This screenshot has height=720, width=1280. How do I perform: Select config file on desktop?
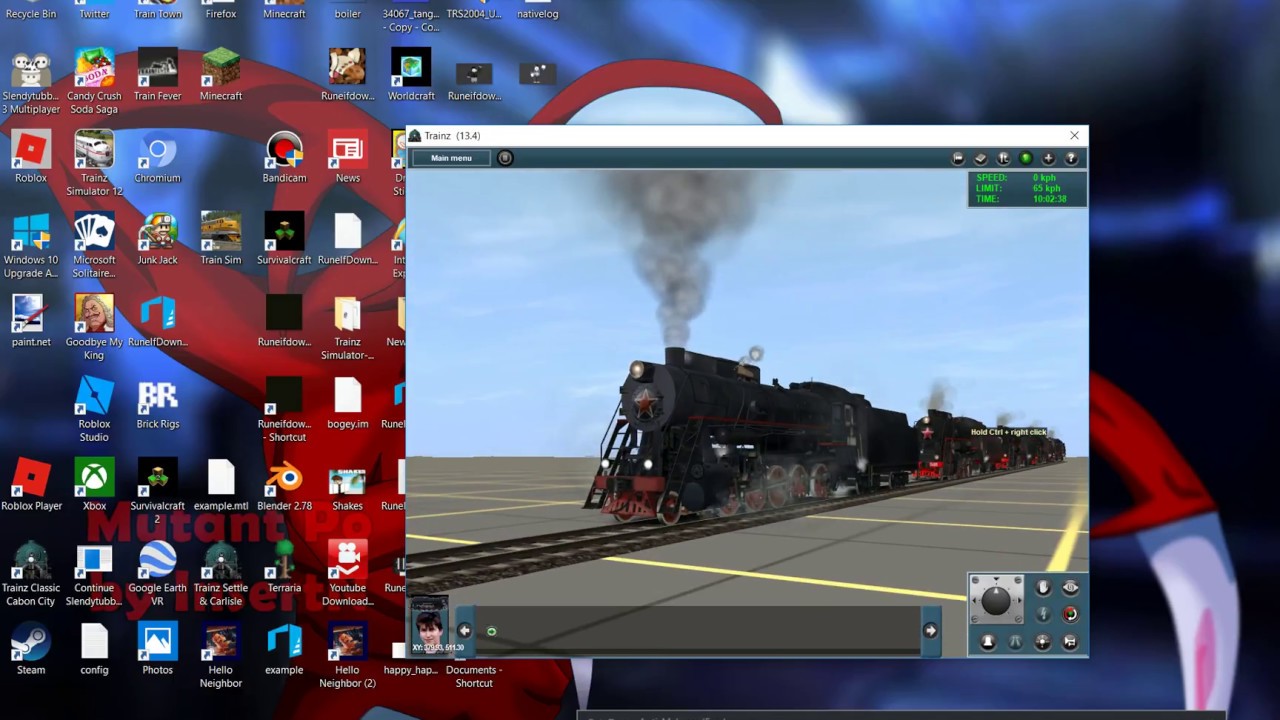tap(94, 649)
